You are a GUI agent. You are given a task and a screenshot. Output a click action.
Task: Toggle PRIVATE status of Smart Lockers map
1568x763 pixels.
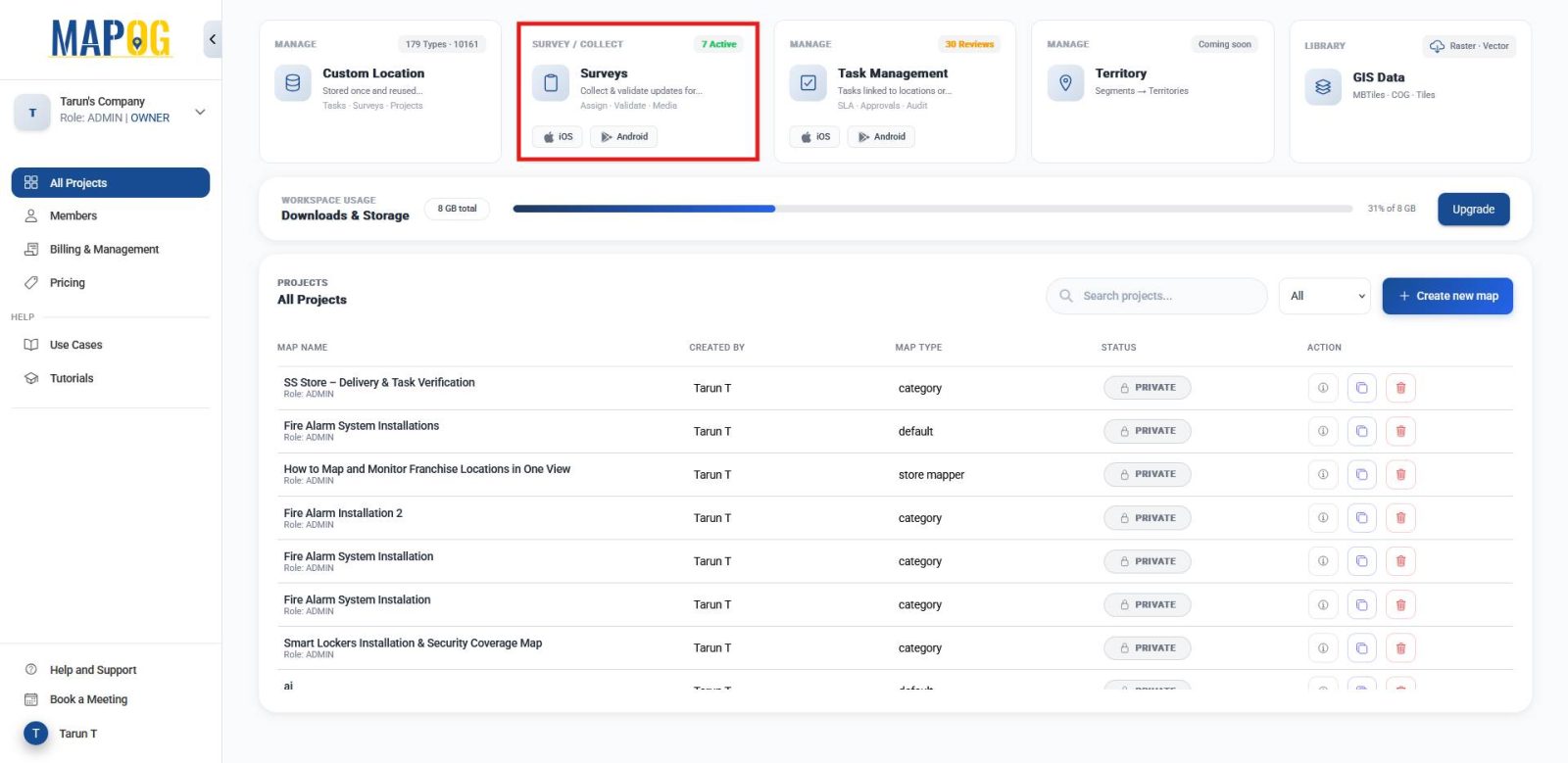coord(1147,648)
